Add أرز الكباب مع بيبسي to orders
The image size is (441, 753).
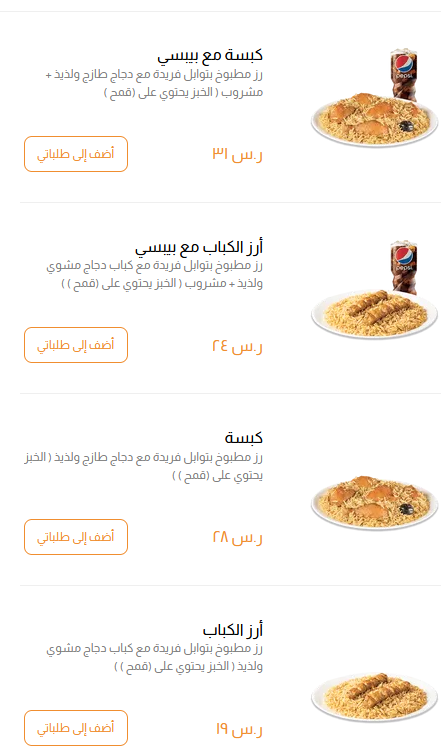point(76,345)
